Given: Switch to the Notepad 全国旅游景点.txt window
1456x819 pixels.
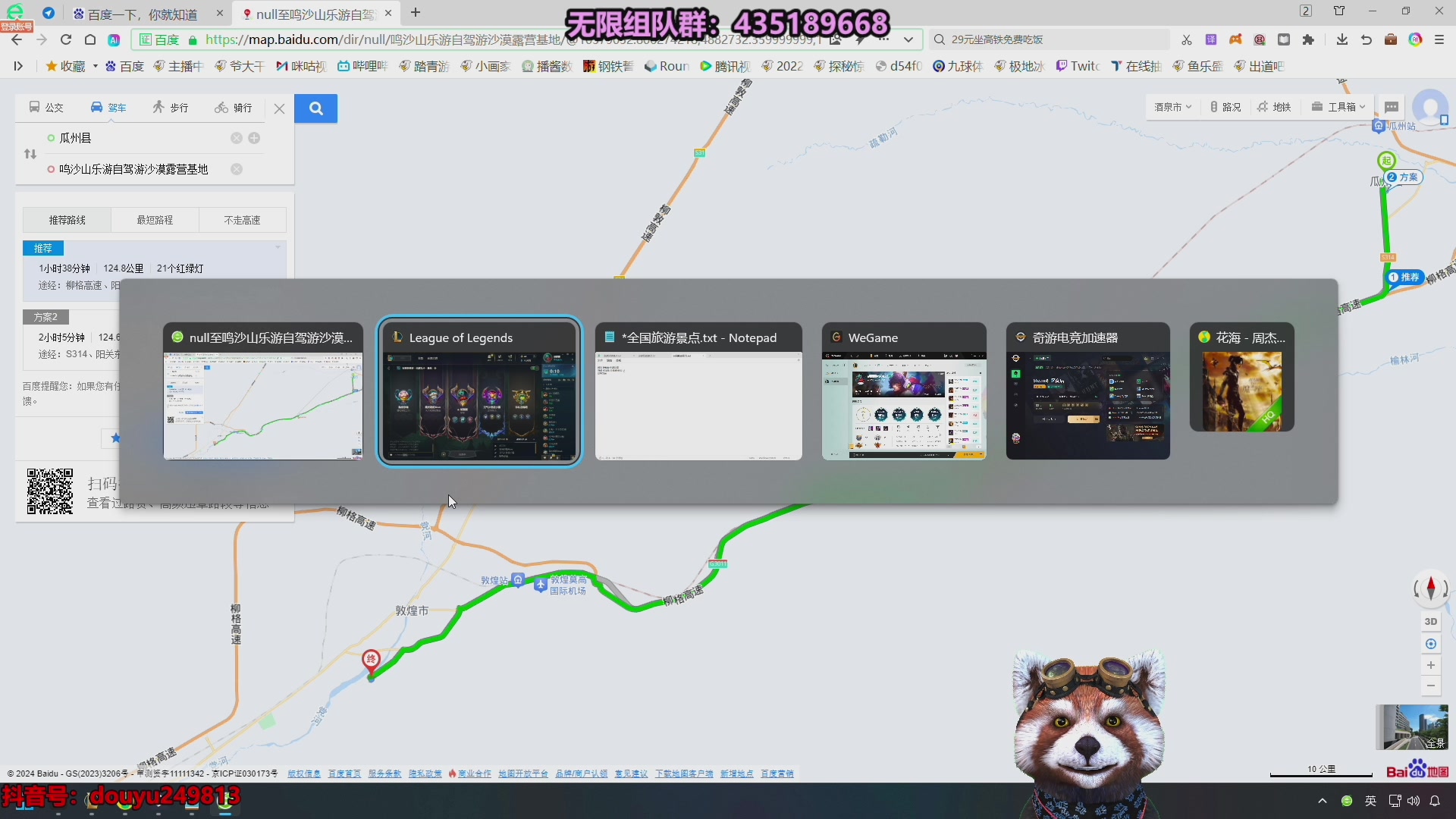Looking at the screenshot, I should [698, 391].
